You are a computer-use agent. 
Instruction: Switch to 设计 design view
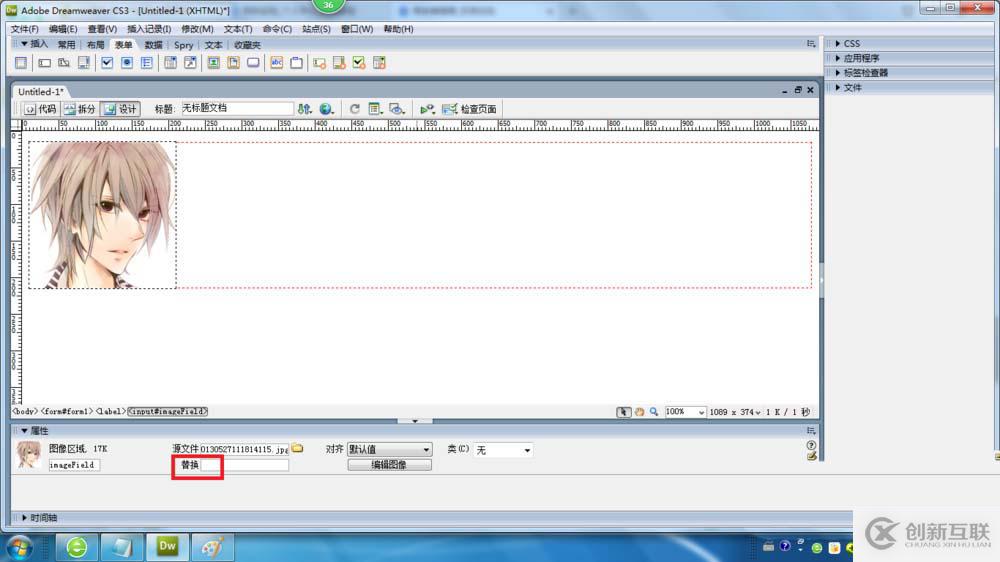click(x=121, y=109)
